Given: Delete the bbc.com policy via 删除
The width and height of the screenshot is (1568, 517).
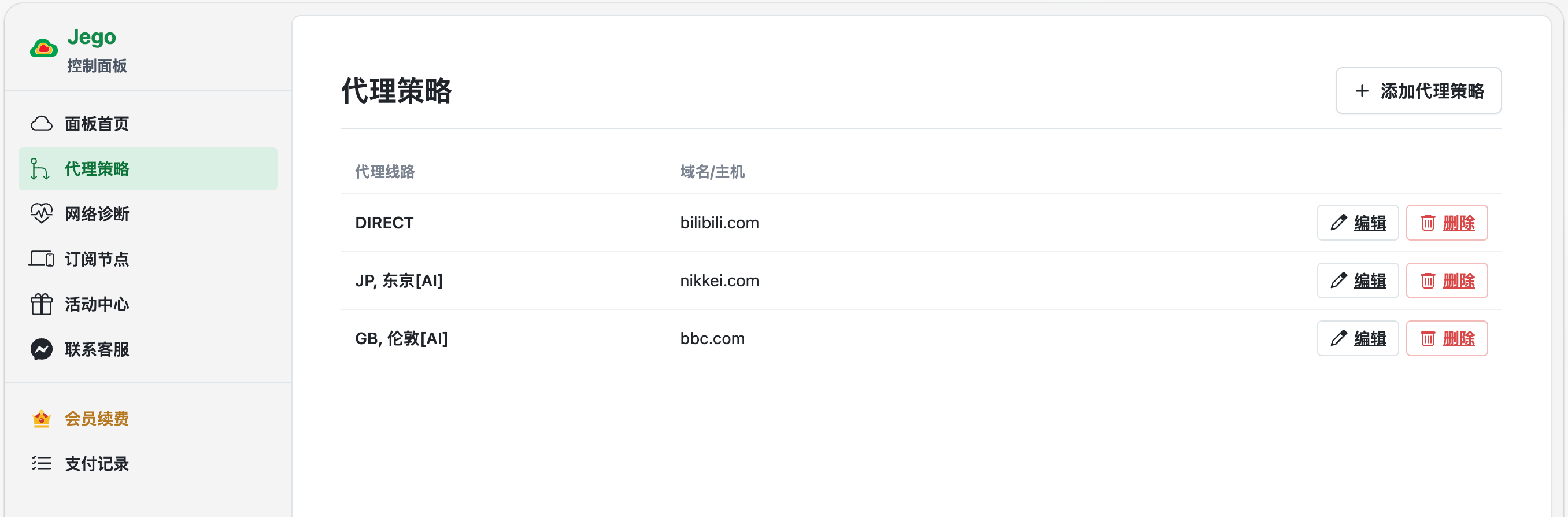Looking at the screenshot, I should 1447,338.
